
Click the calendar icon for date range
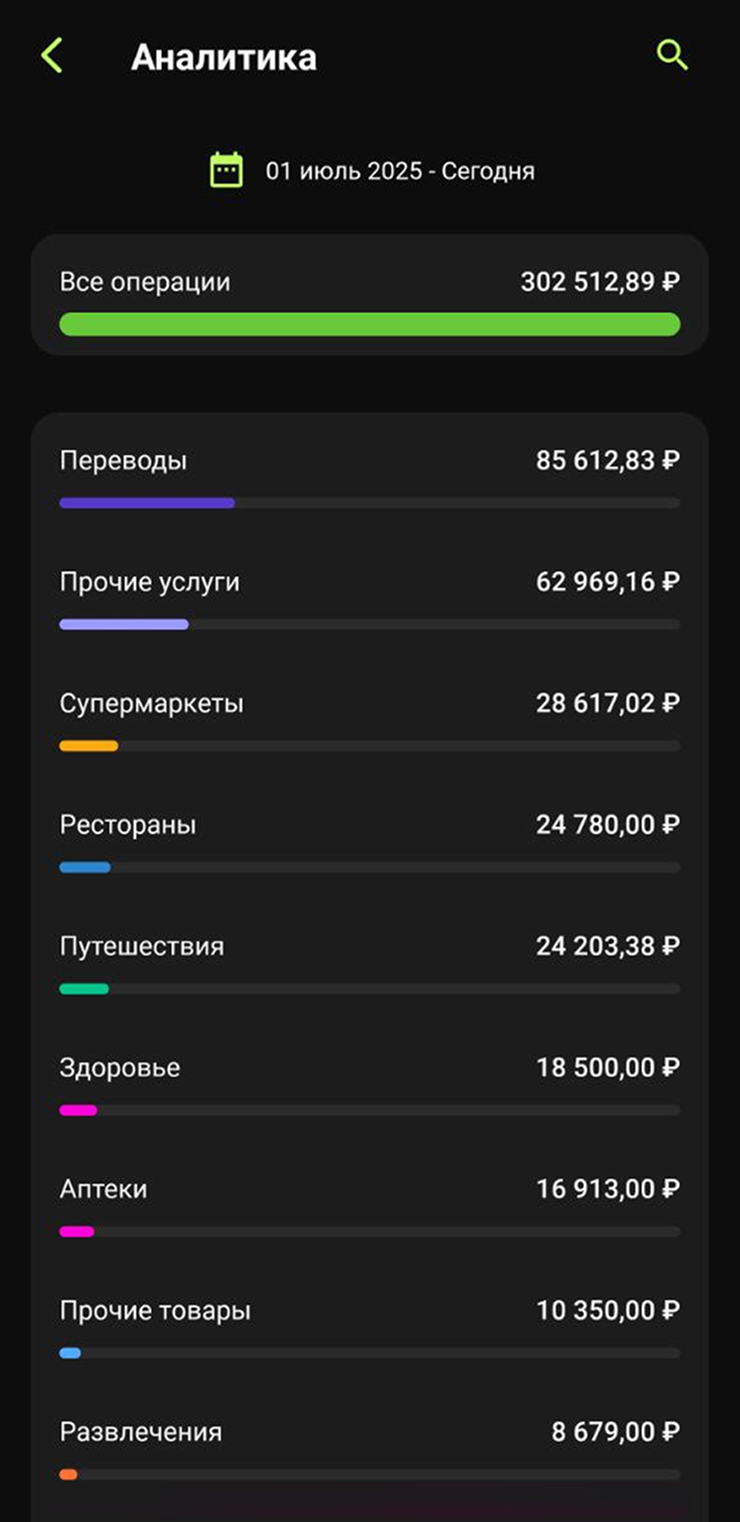tap(226, 170)
